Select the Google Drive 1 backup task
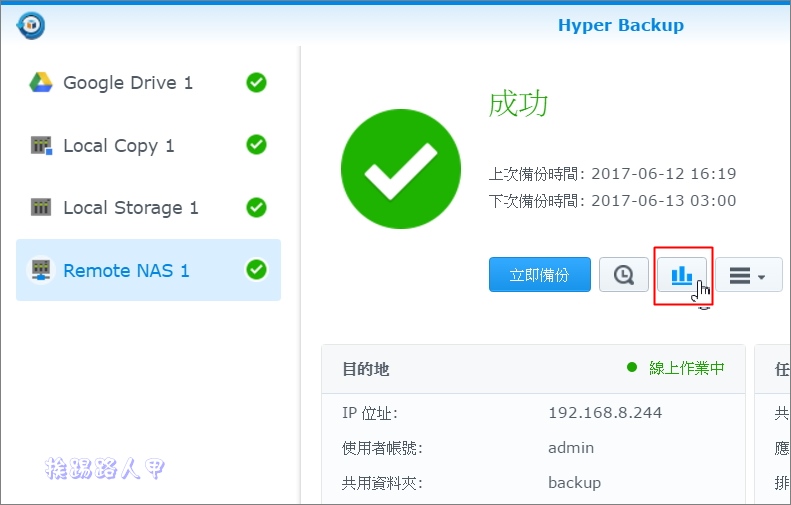The width and height of the screenshot is (791, 505). 148,83
